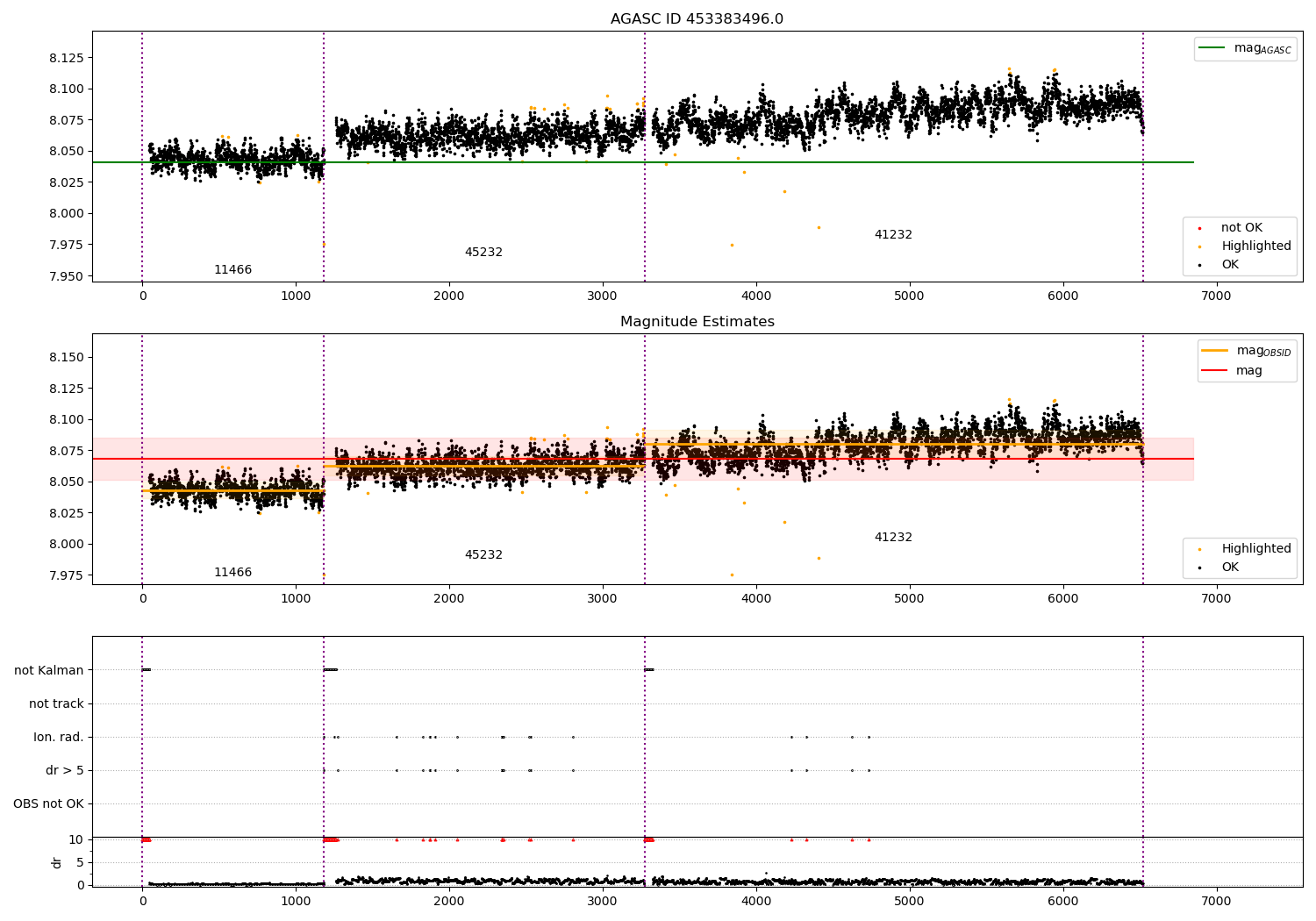Click the 'OK' legend entry in Magnitude Estimates plot

click(1219, 568)
